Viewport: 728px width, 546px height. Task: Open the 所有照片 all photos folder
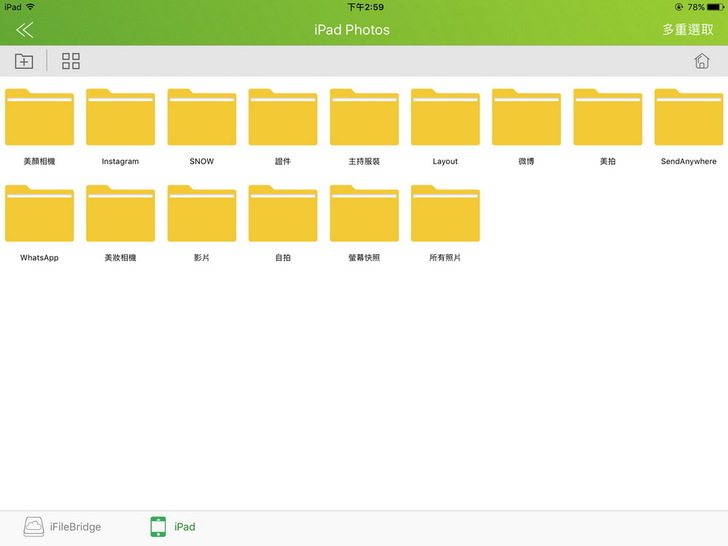coord(445,213)
